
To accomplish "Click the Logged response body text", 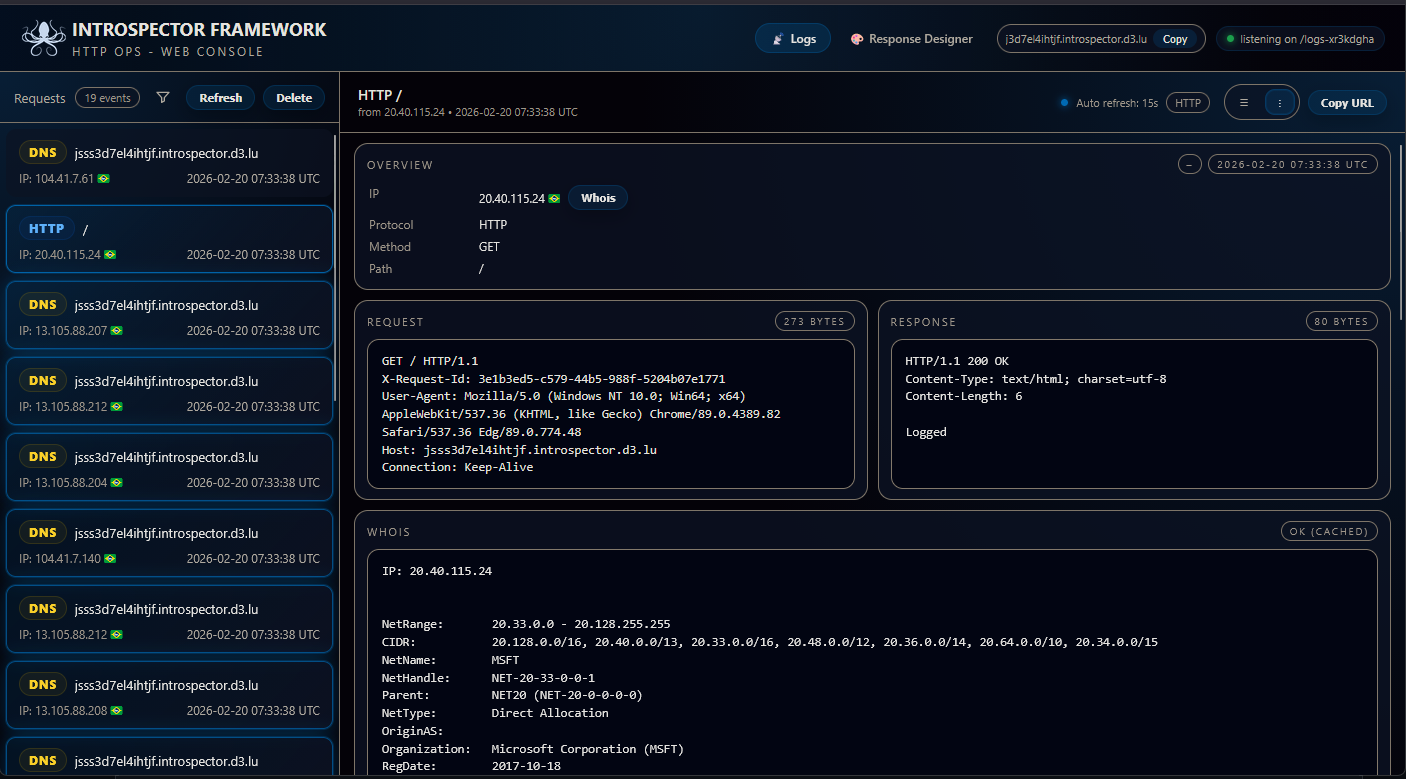I will point(926,432).
